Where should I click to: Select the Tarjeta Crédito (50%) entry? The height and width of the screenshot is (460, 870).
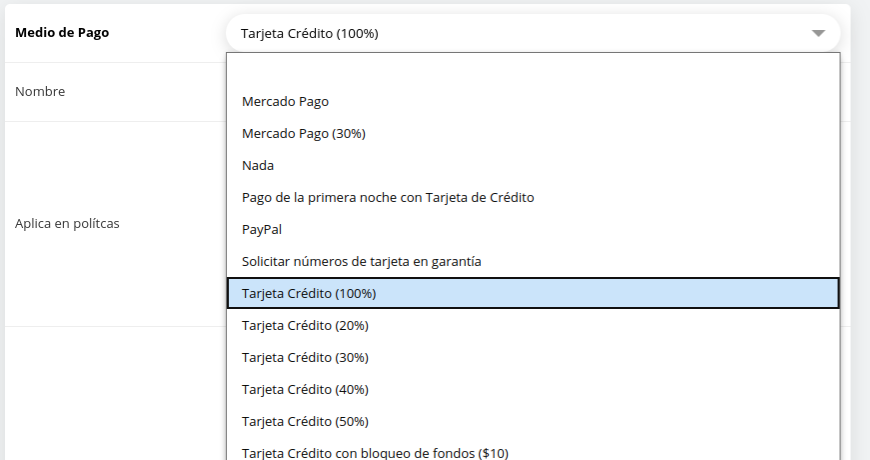click(x=305, y=421)
